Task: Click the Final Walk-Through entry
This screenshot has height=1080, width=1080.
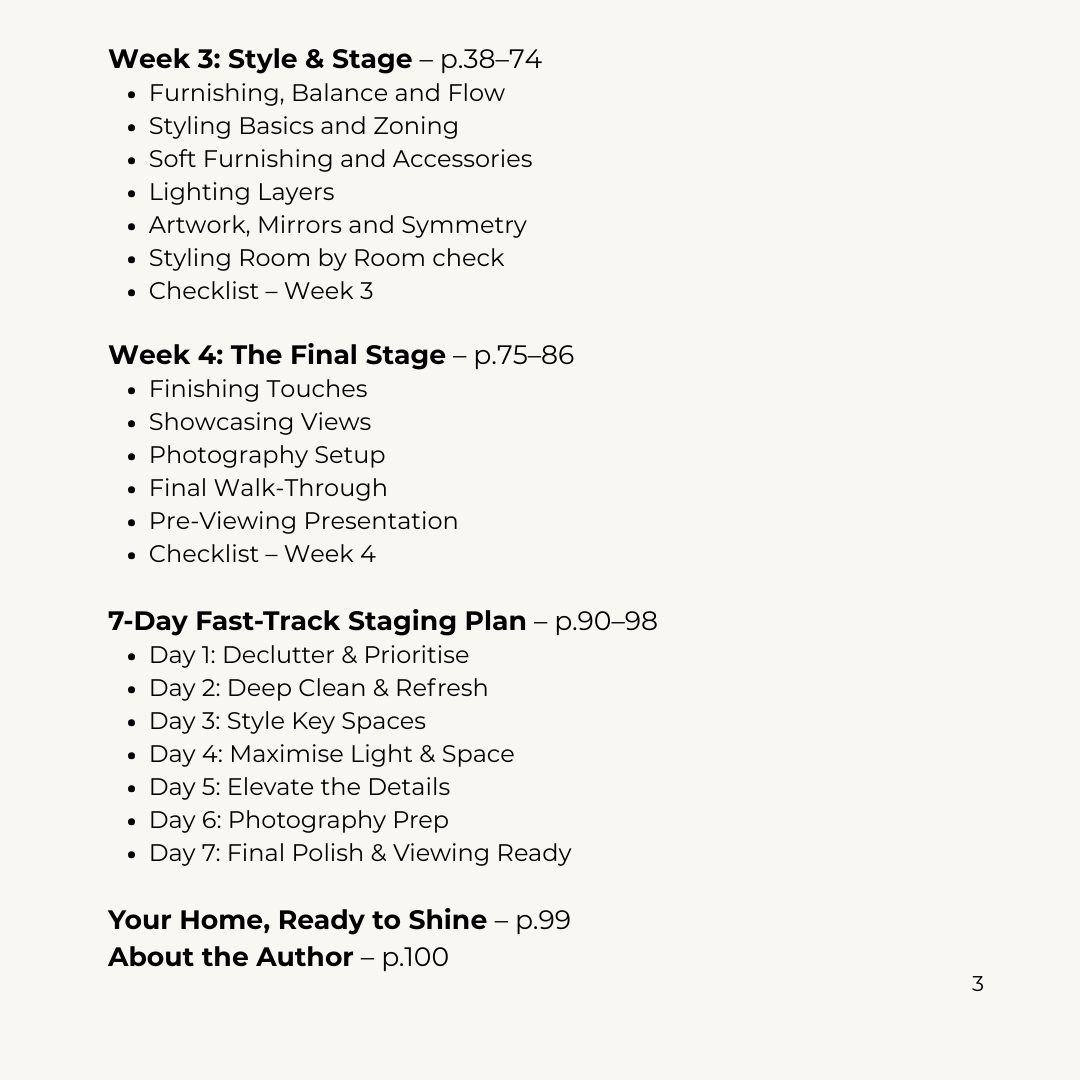Action: tap(267, 488)
